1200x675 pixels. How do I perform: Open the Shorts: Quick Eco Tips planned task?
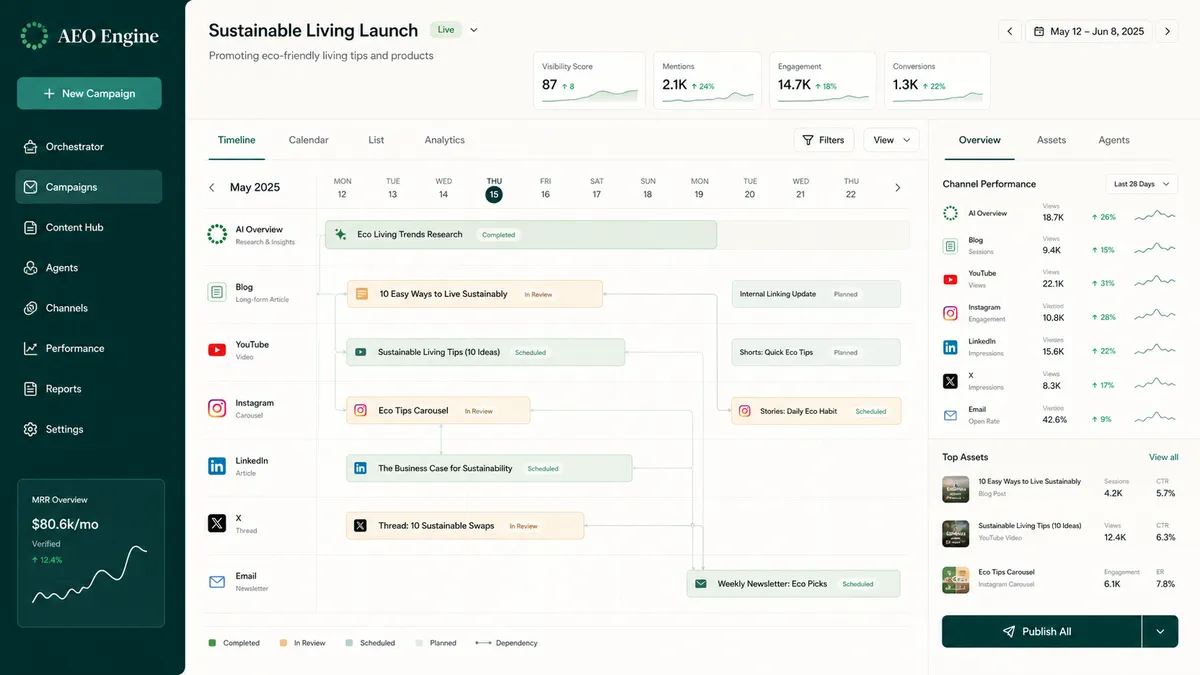(816, 352)
